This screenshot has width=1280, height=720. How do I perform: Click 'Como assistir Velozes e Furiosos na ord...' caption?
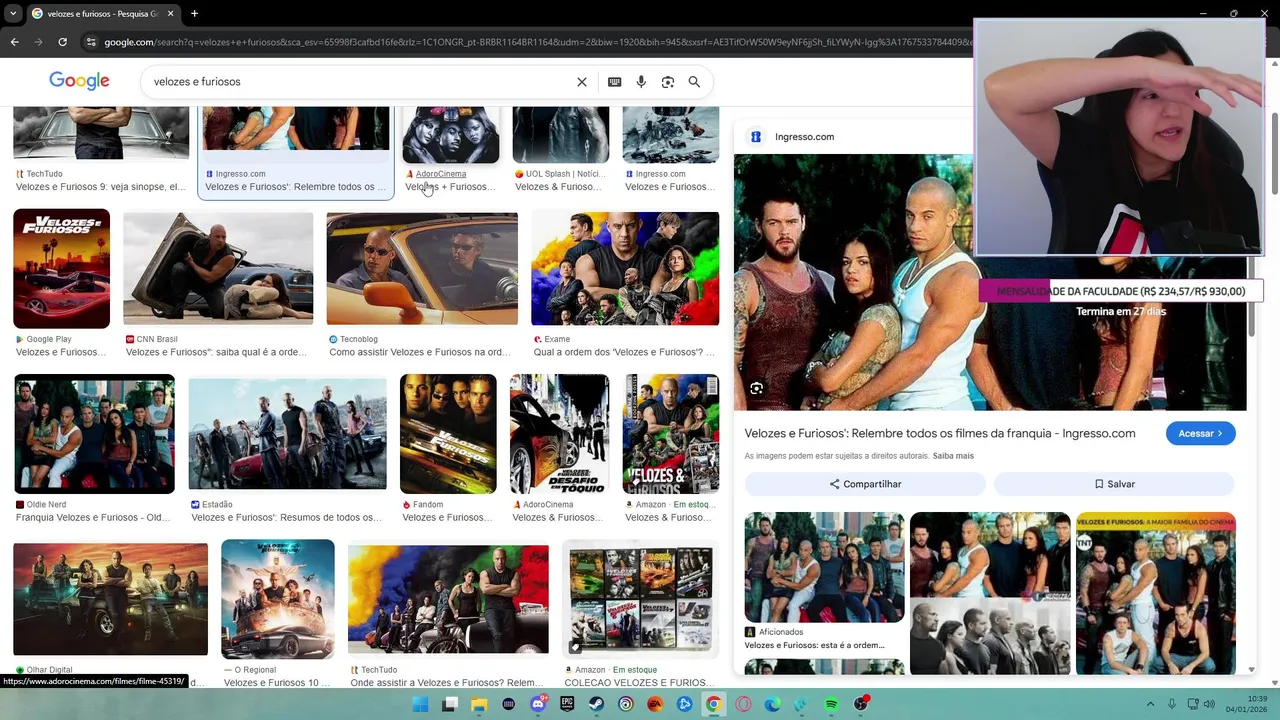tap(420, 352)
